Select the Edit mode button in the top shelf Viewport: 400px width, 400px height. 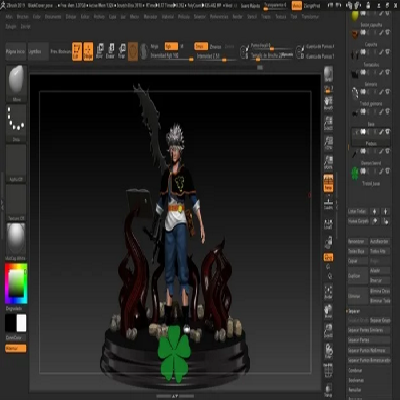coord(77,51)
